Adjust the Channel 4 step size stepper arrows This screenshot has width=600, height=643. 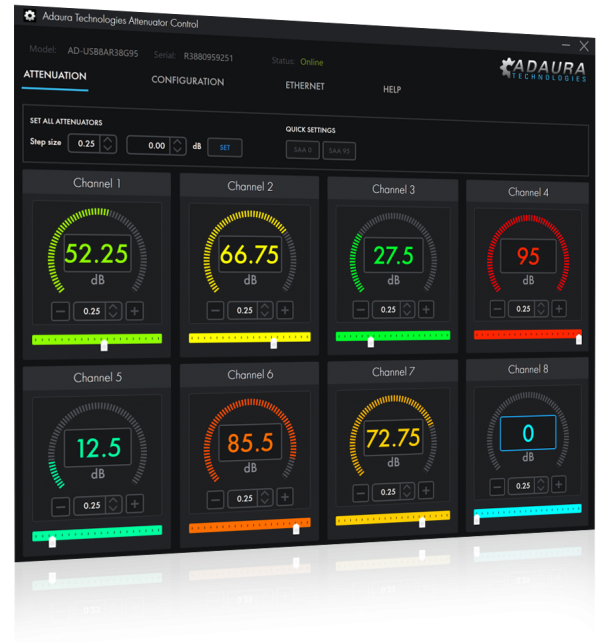[541, 308]
